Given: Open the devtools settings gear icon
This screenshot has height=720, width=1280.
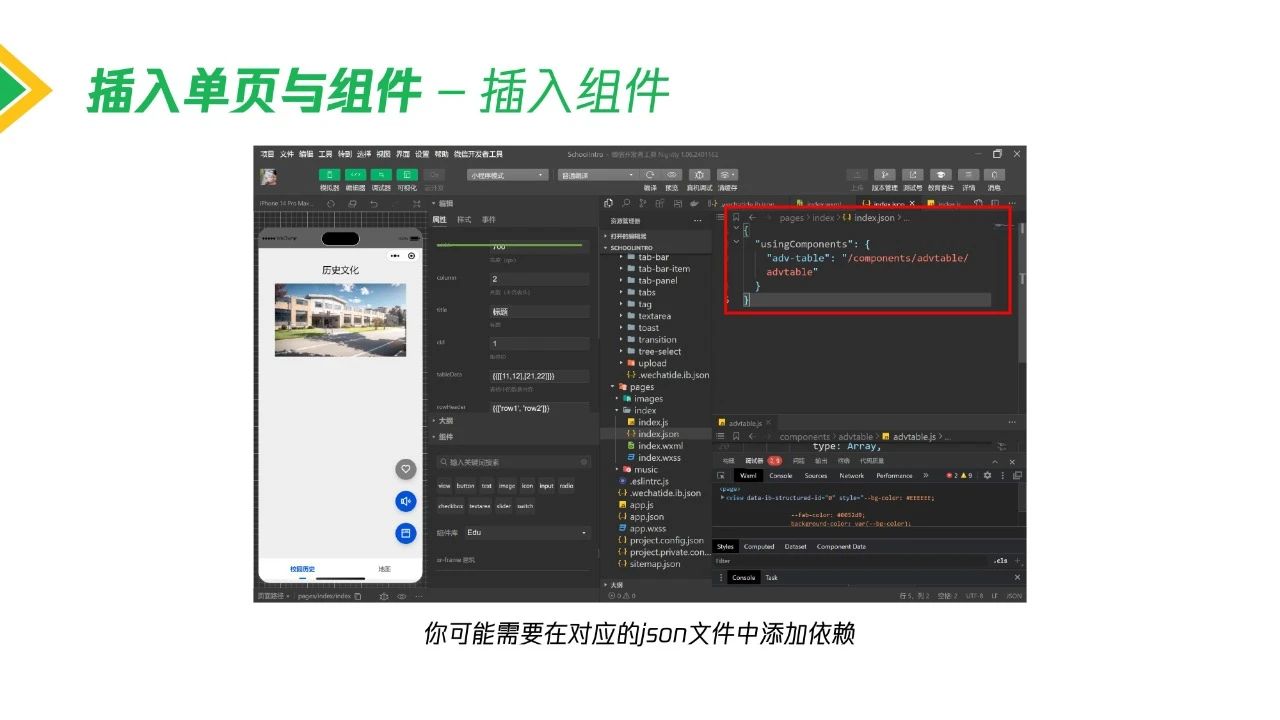Looking at the screenshot, I should [987, 476].
